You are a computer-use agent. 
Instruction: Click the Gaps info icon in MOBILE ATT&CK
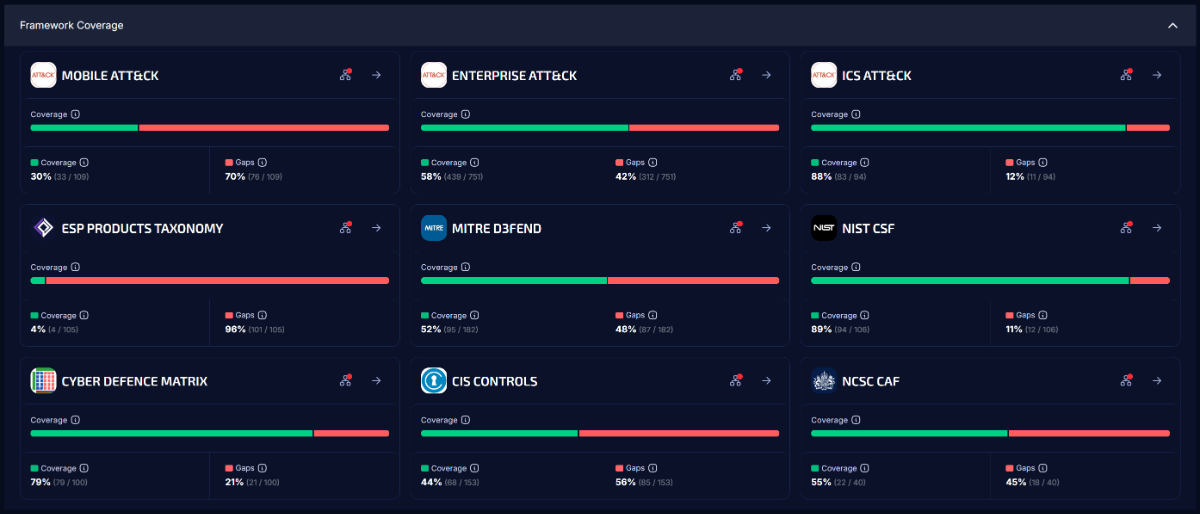tap(262, 162)
